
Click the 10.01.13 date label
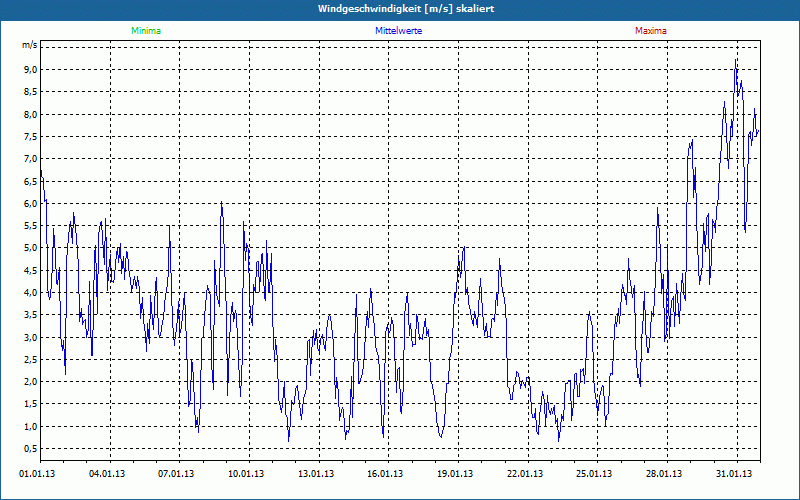246,474
